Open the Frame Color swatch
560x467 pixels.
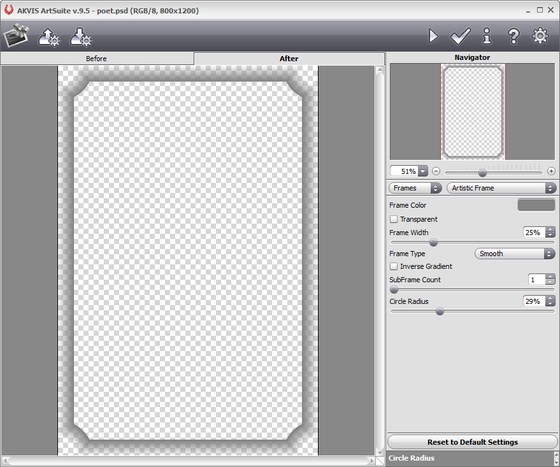tap(536, 205)
